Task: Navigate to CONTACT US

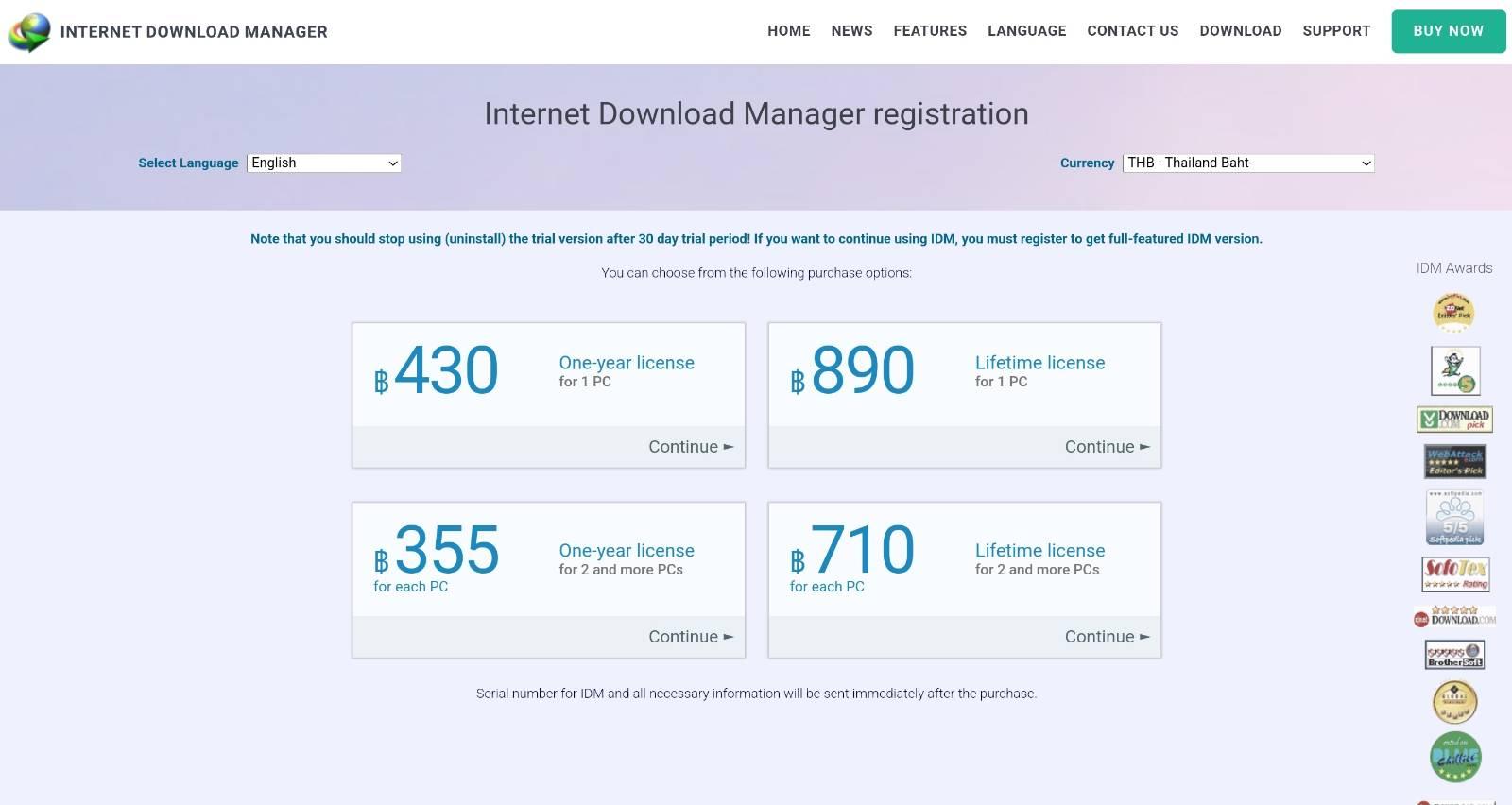Action: point(1133,31)
